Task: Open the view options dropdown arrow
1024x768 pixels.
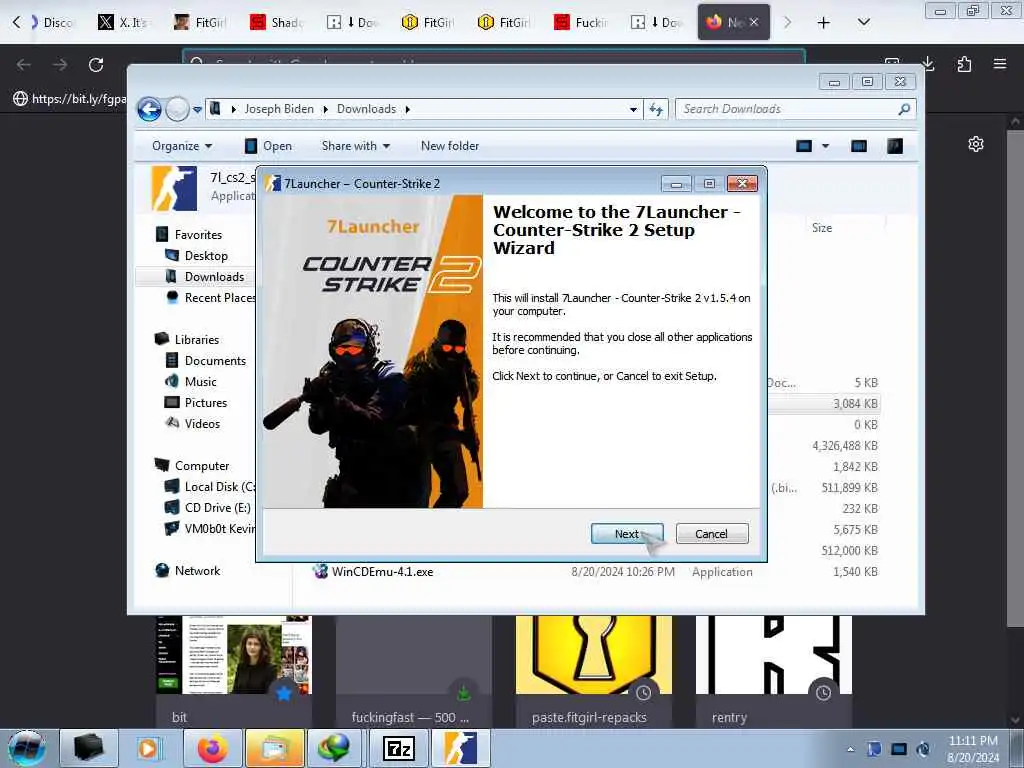Action: pos(825,146)
